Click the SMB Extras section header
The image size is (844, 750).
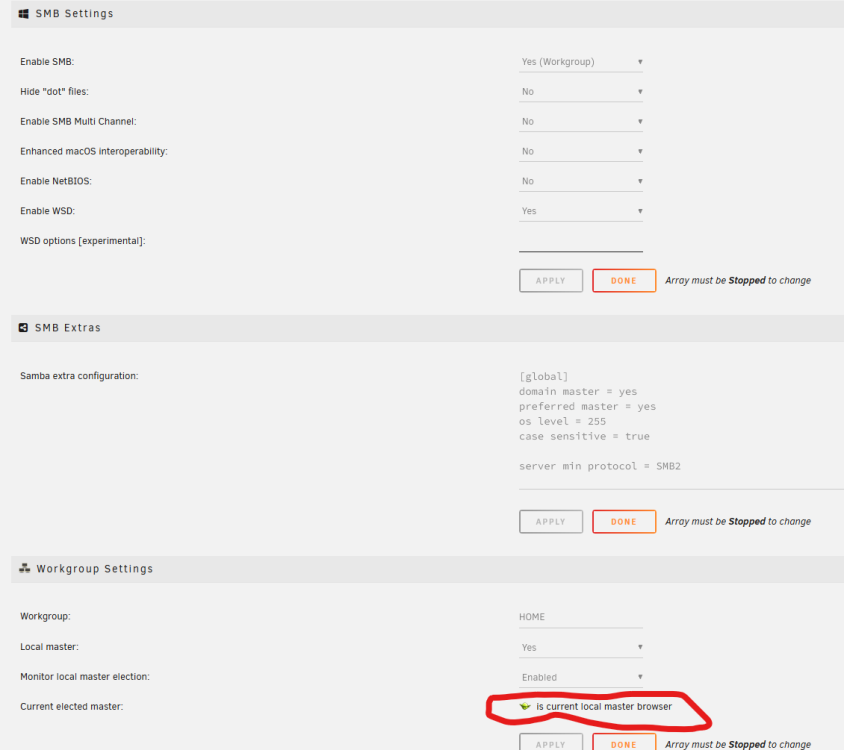tap(427, 327)
